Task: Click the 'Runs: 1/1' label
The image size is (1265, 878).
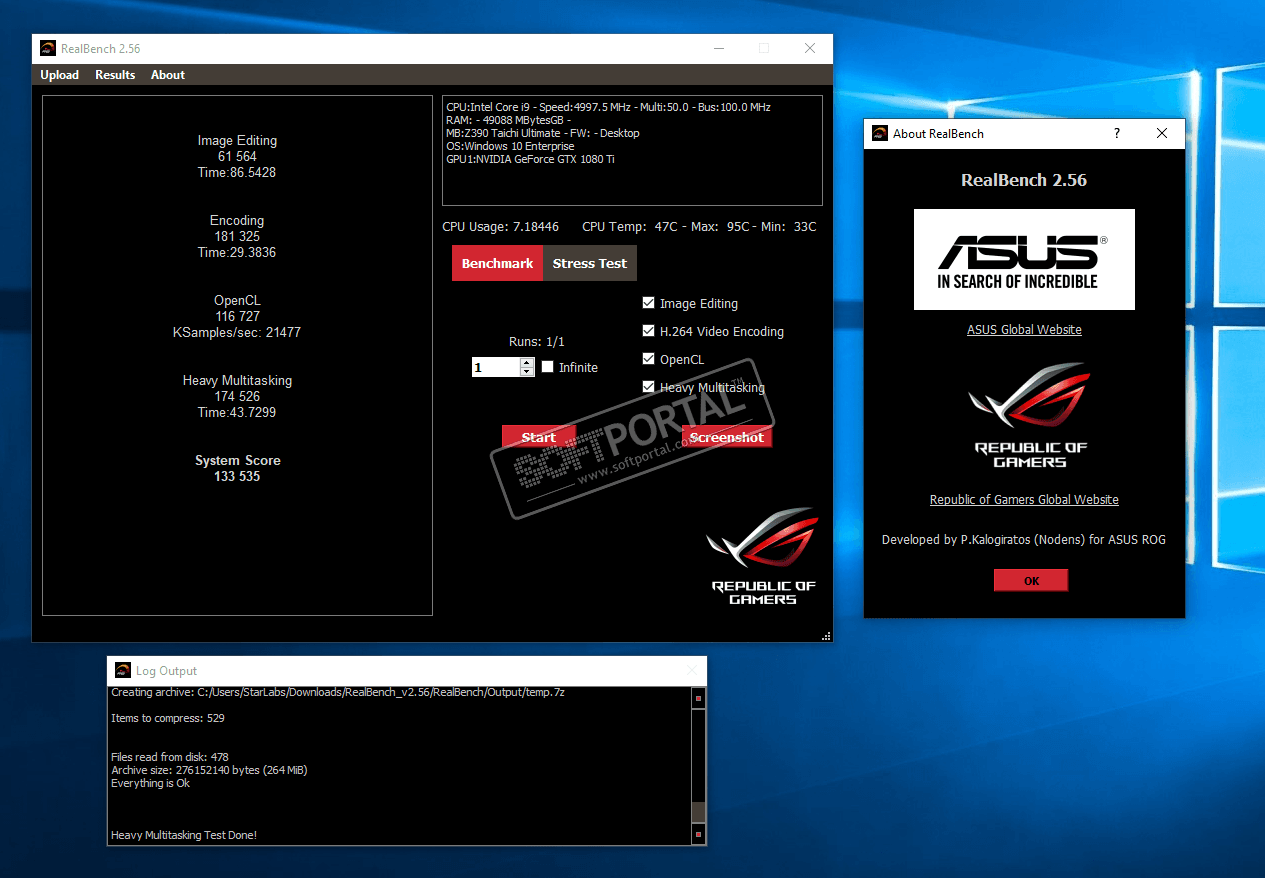Action: (x=536, y=341)
